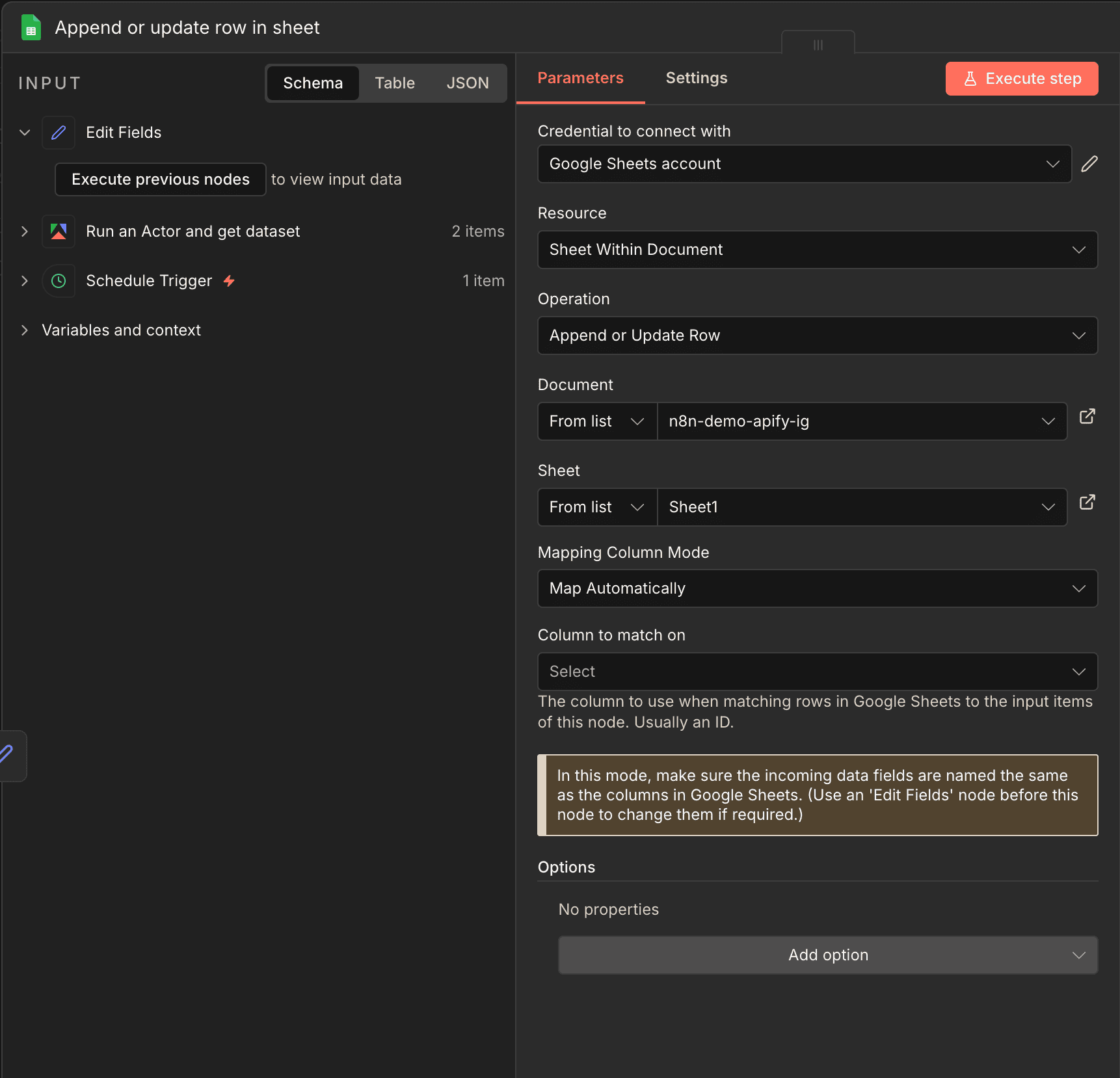Click the Edit Fields pencil node icon
Image resolution: width=1120 pixels, height=1078 pixels.
[59, 133]
